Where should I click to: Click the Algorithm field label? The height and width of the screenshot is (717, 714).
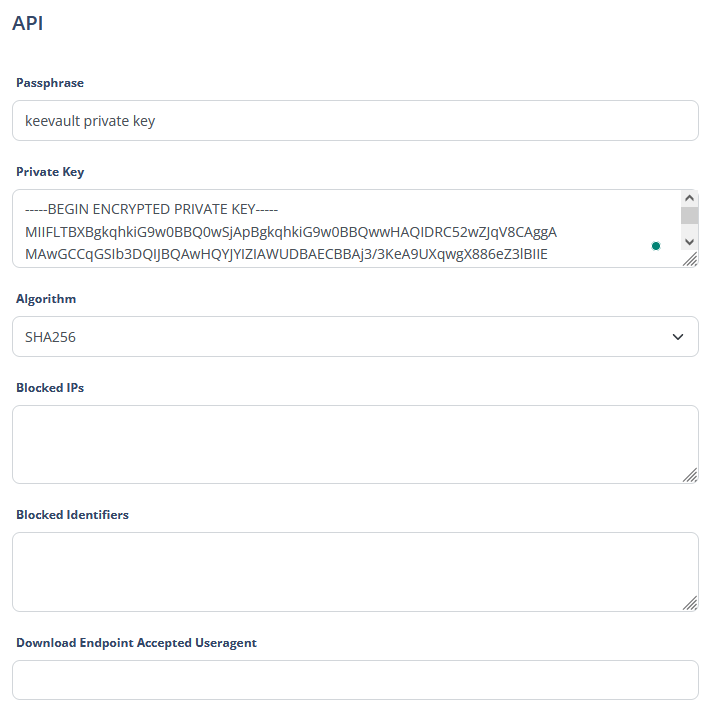46,299
